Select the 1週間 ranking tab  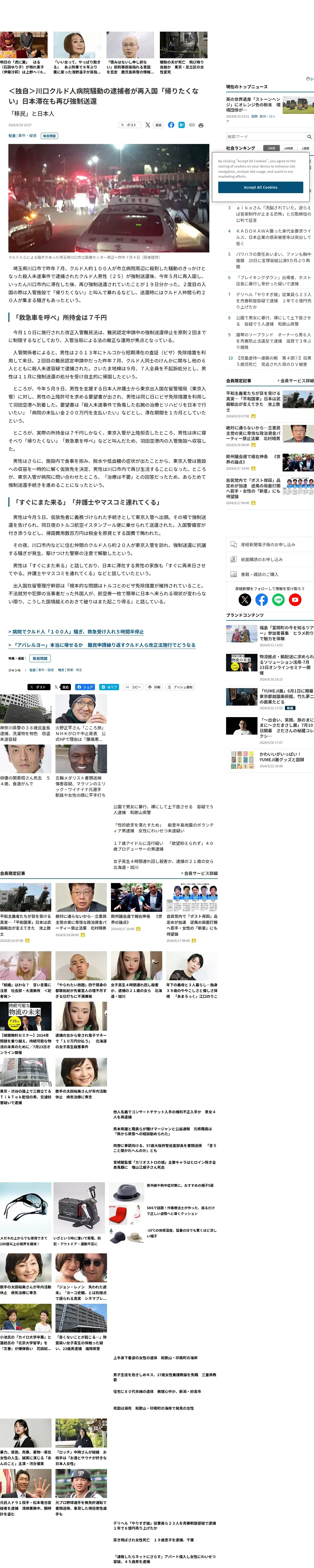(305, 148)
